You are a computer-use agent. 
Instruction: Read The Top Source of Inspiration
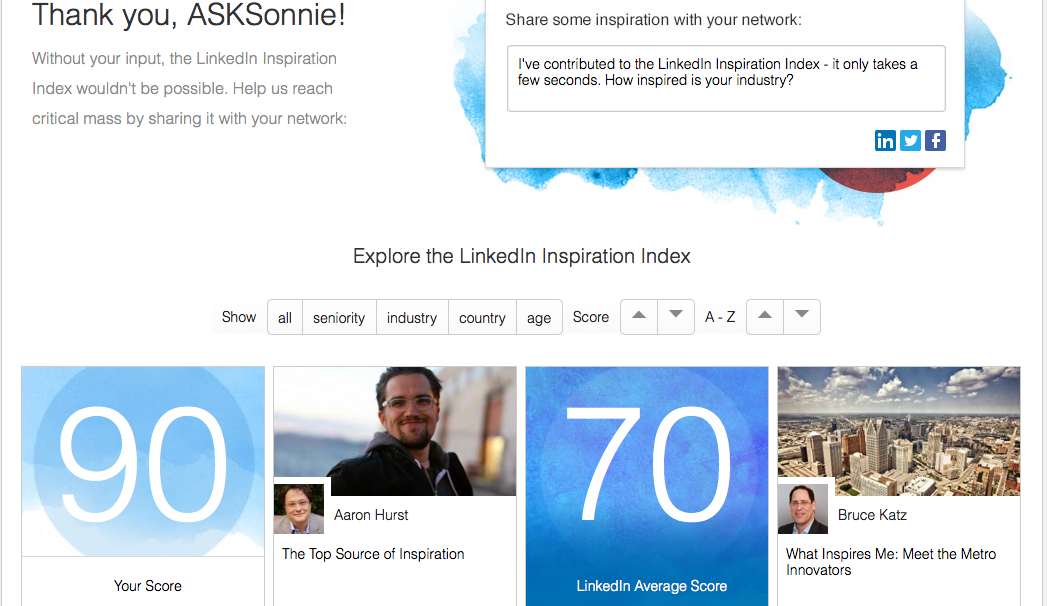(x=373, y=554)
